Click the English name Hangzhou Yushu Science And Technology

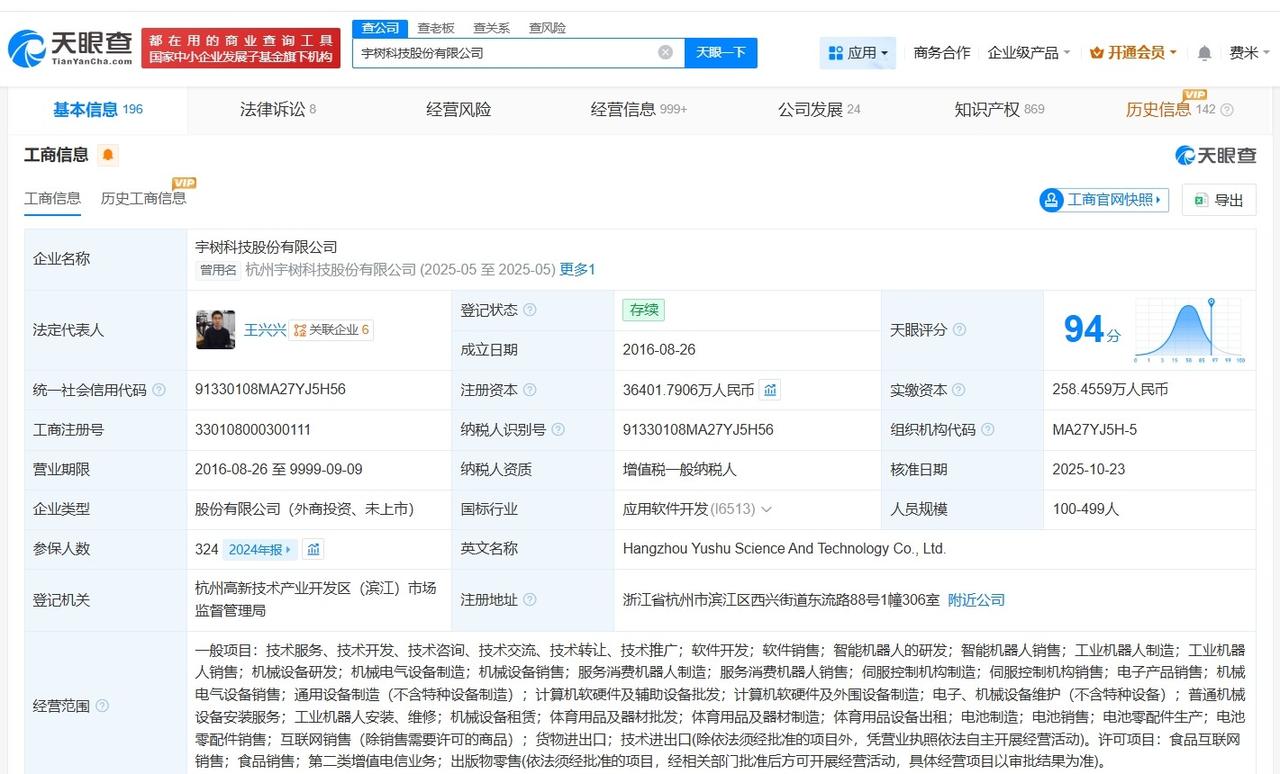(784, 548)
